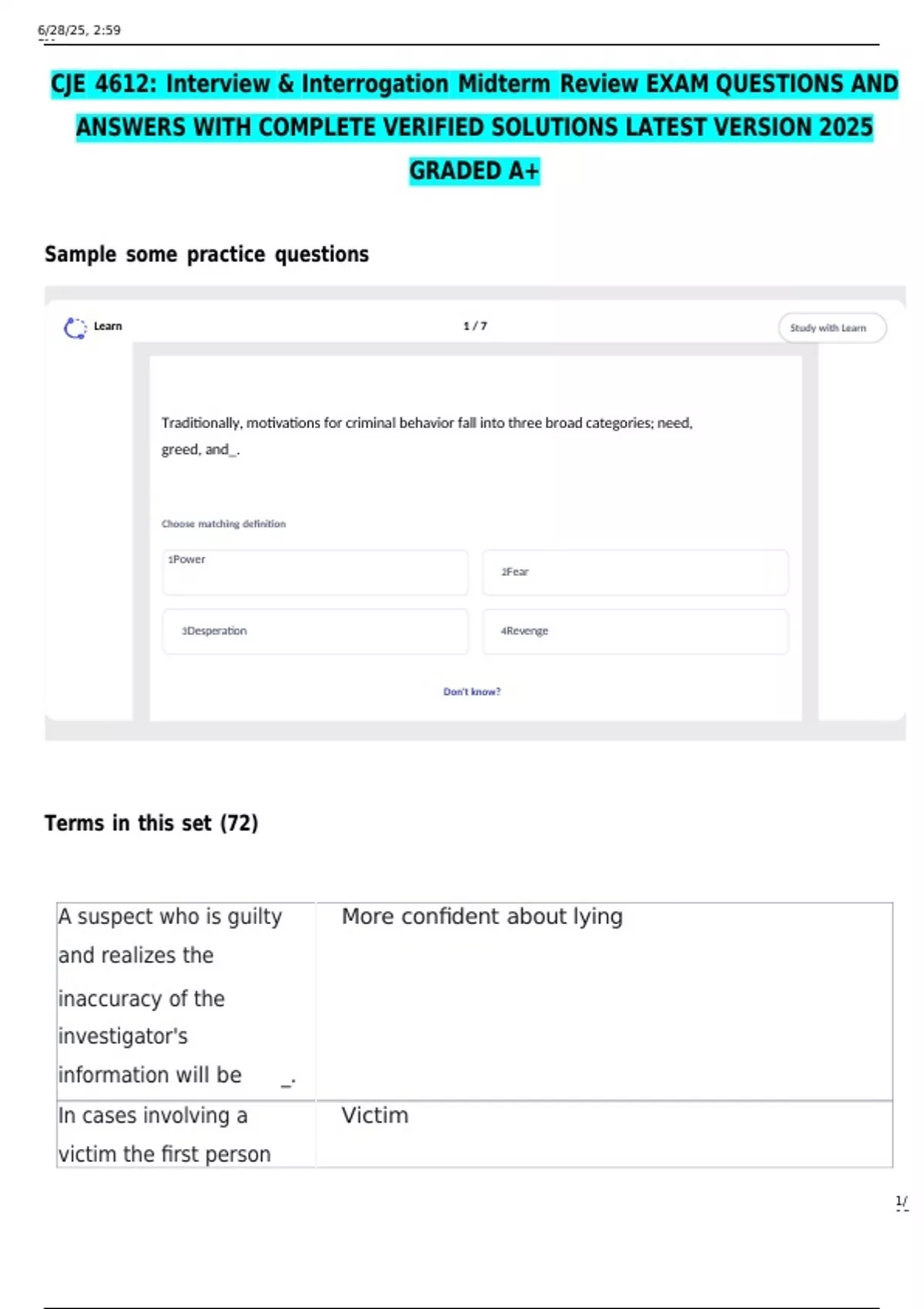Click the page number at bottom right
Viewport: 924px width, 1309px height.
tap(901, 1201)
